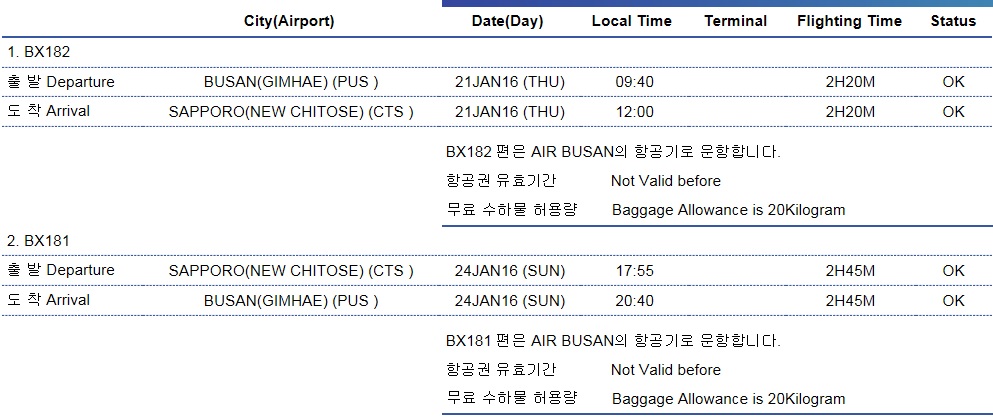This screenshot has height=417, width=993.
Task: Click flight number 2. BX181
Action: [39, 241]
